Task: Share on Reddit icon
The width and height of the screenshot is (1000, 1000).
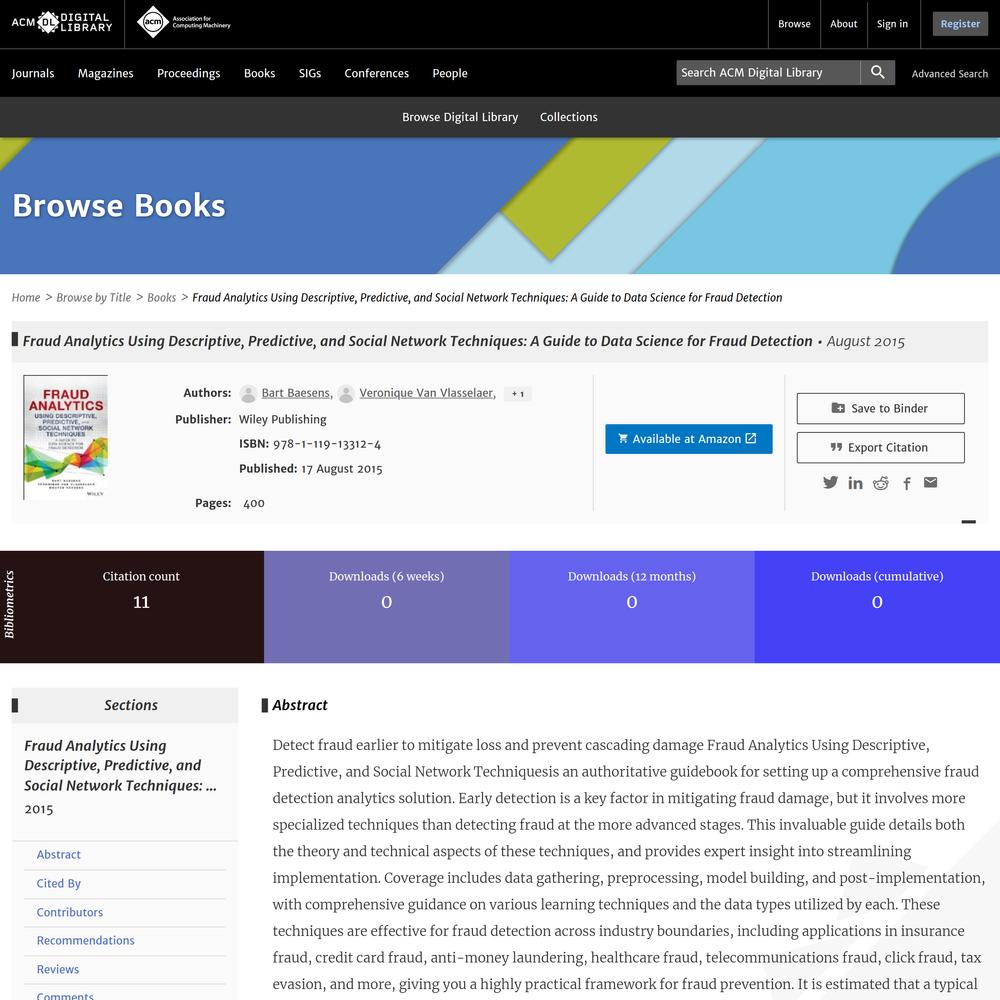Action: (x=881, y=483)
